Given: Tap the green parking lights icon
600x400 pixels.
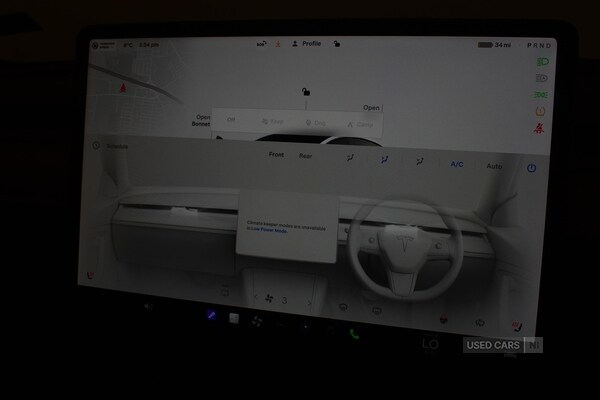Looking at the screenshot, I should (541, 95).
